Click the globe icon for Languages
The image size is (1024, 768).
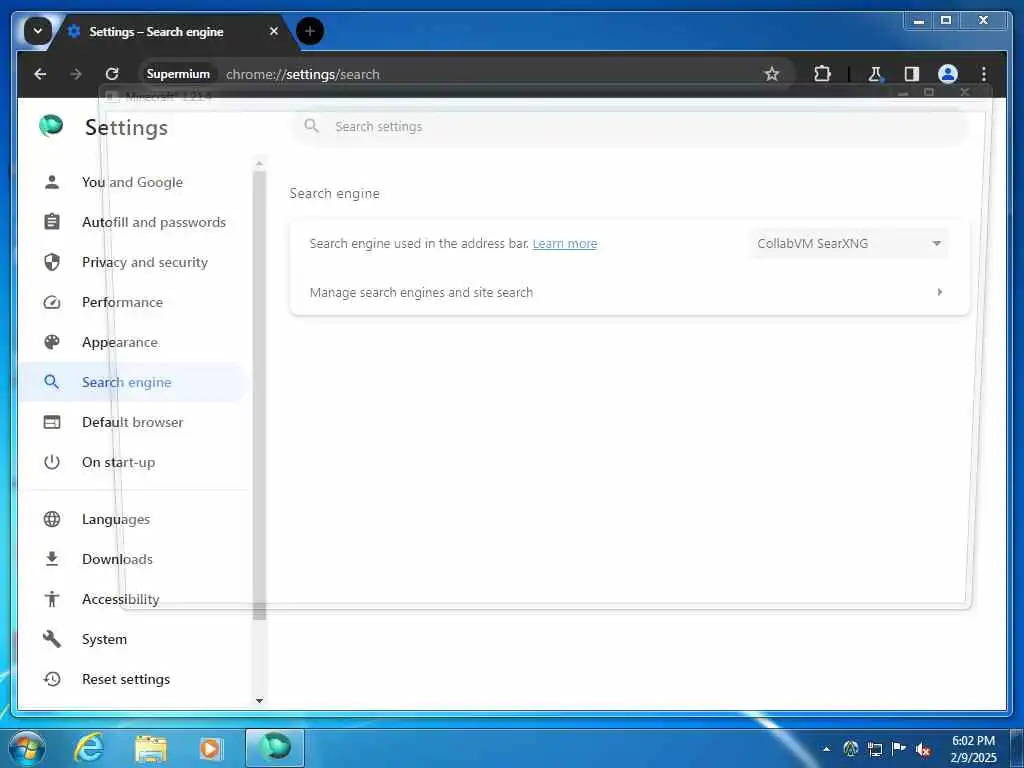coord(52,519)
